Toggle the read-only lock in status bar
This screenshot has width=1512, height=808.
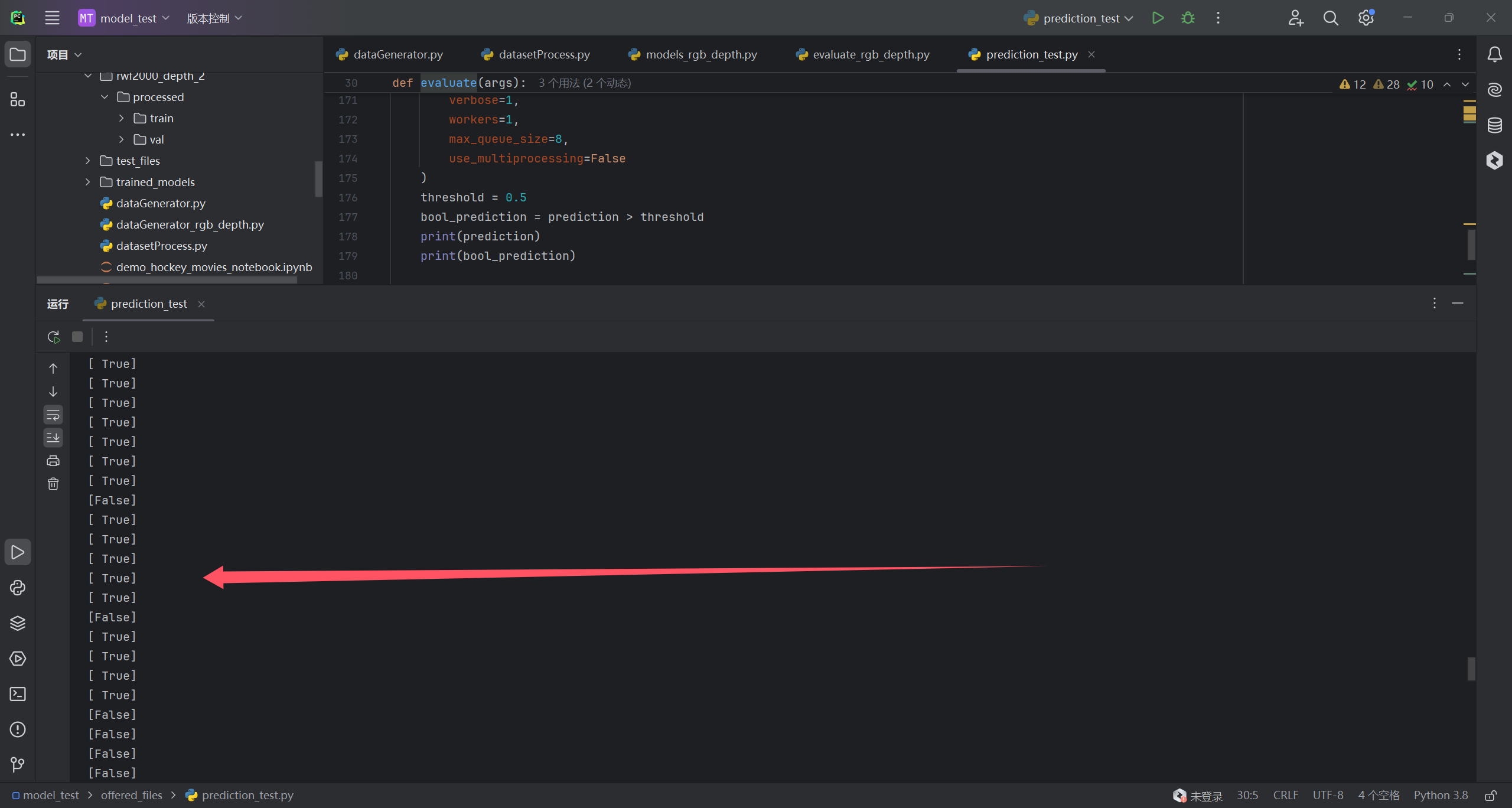(x=1491, y=796)
